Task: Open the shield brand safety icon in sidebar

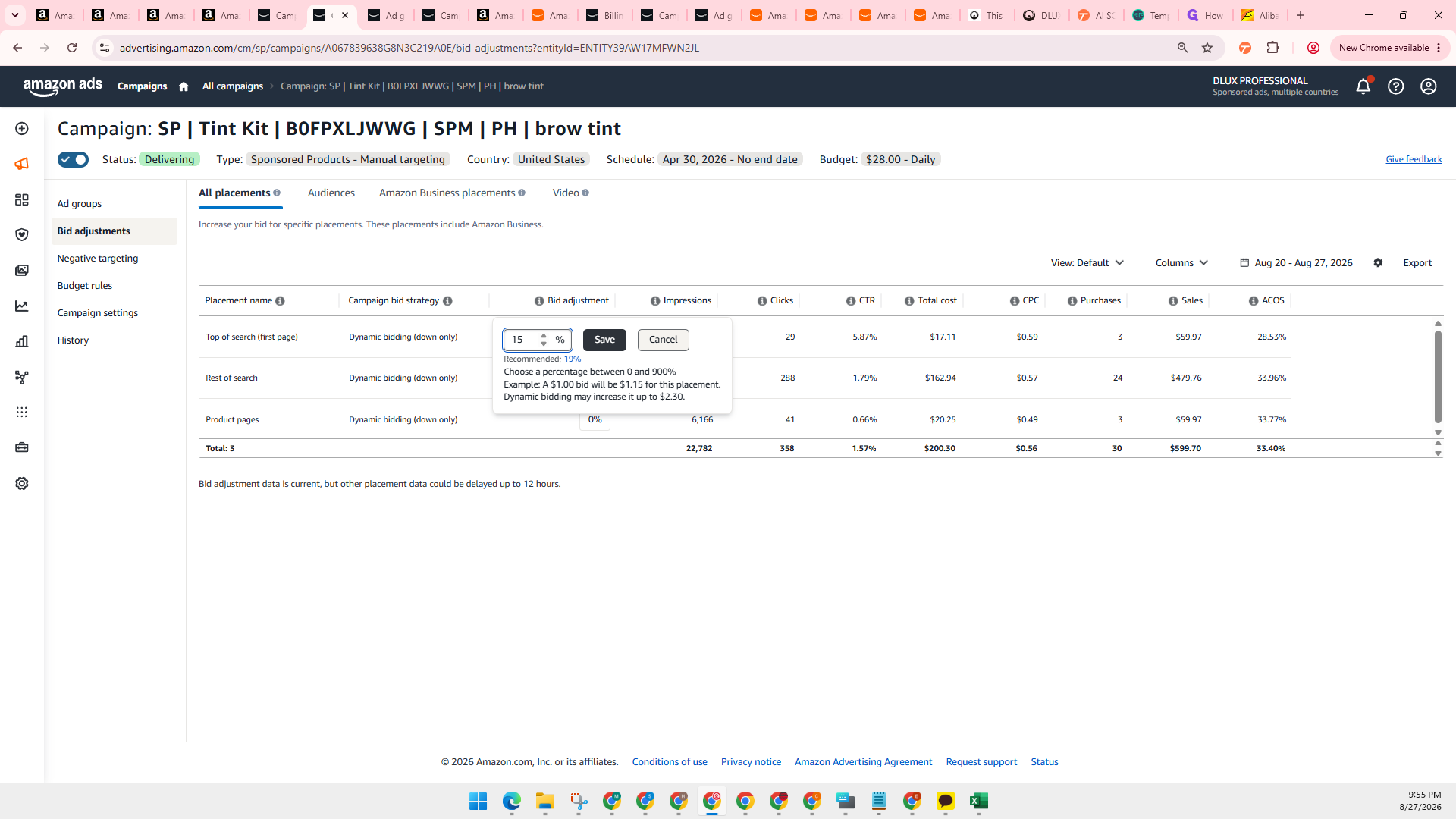Action: click(22, 234)
